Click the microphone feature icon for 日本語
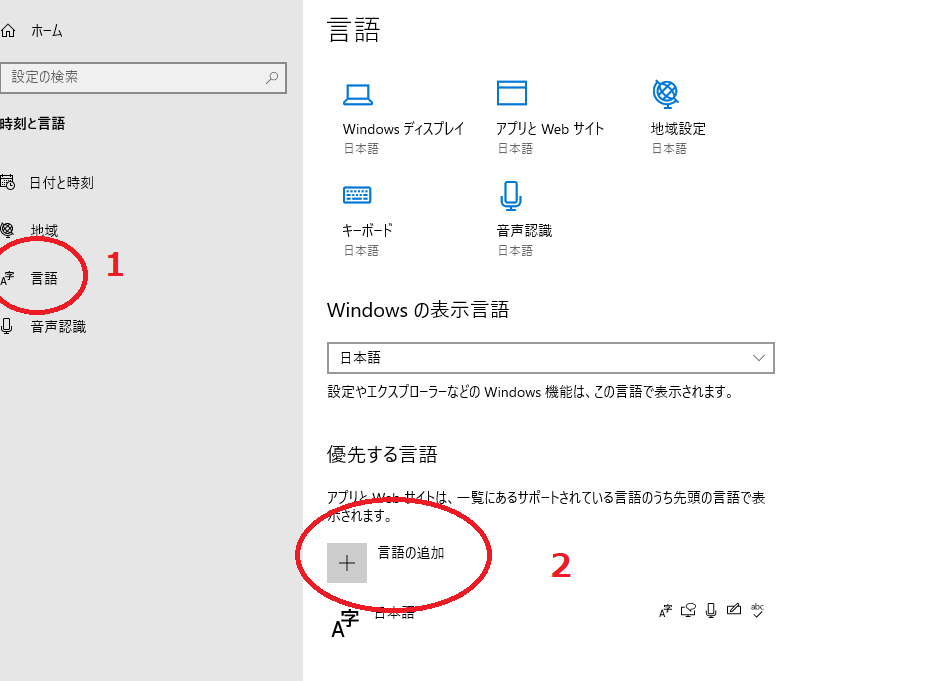 (x=711, y=610)
